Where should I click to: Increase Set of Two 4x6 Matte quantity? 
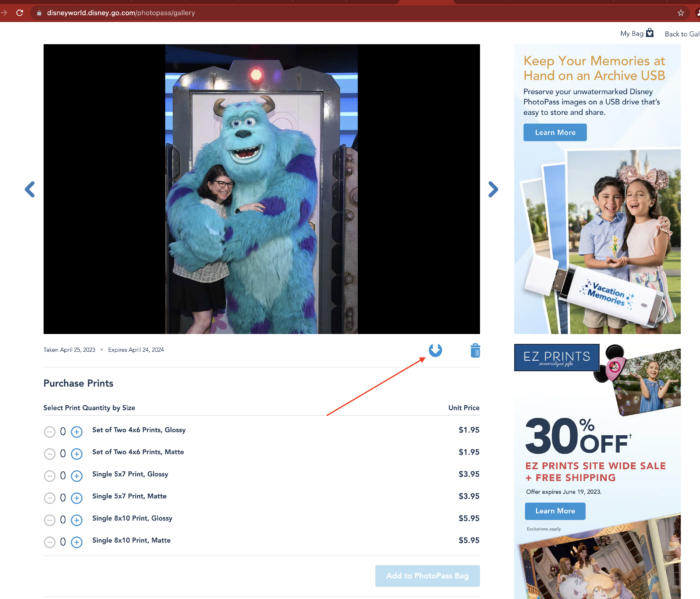point(77,454)
